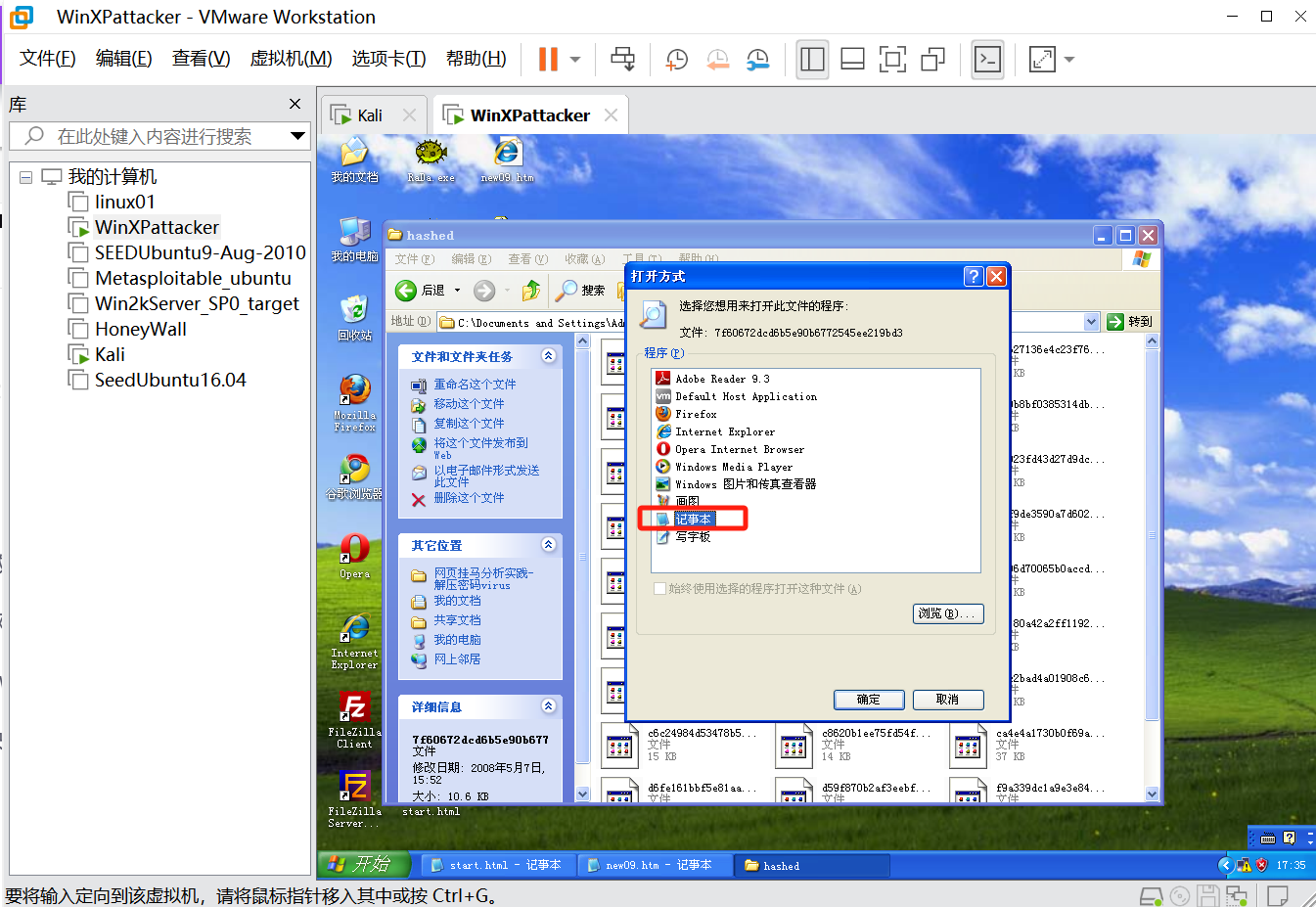Enter full screen mode icon

[892, 59]
